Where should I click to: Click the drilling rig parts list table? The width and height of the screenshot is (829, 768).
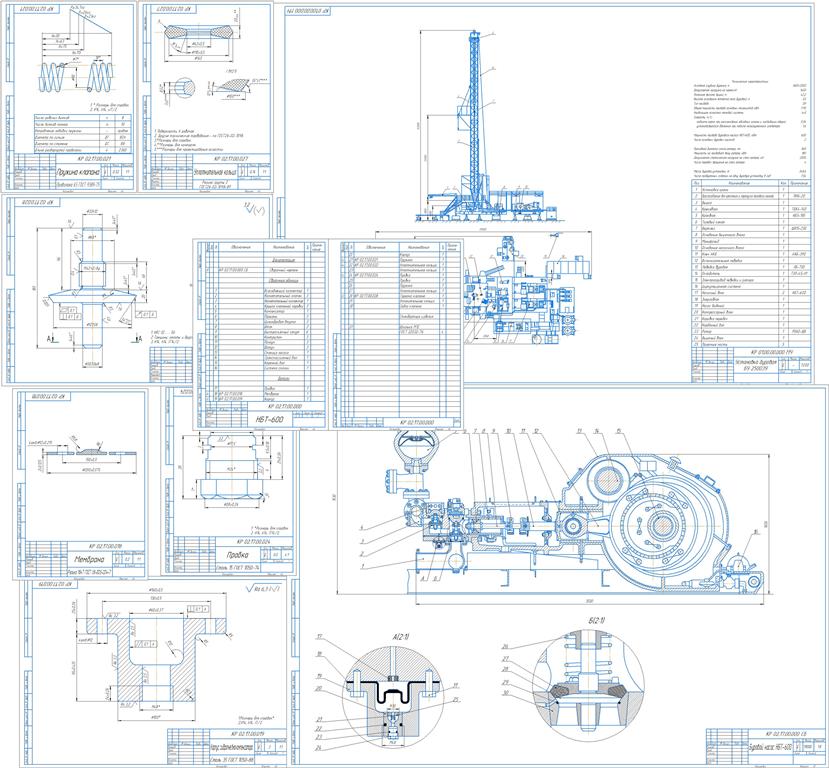(750, 264)
